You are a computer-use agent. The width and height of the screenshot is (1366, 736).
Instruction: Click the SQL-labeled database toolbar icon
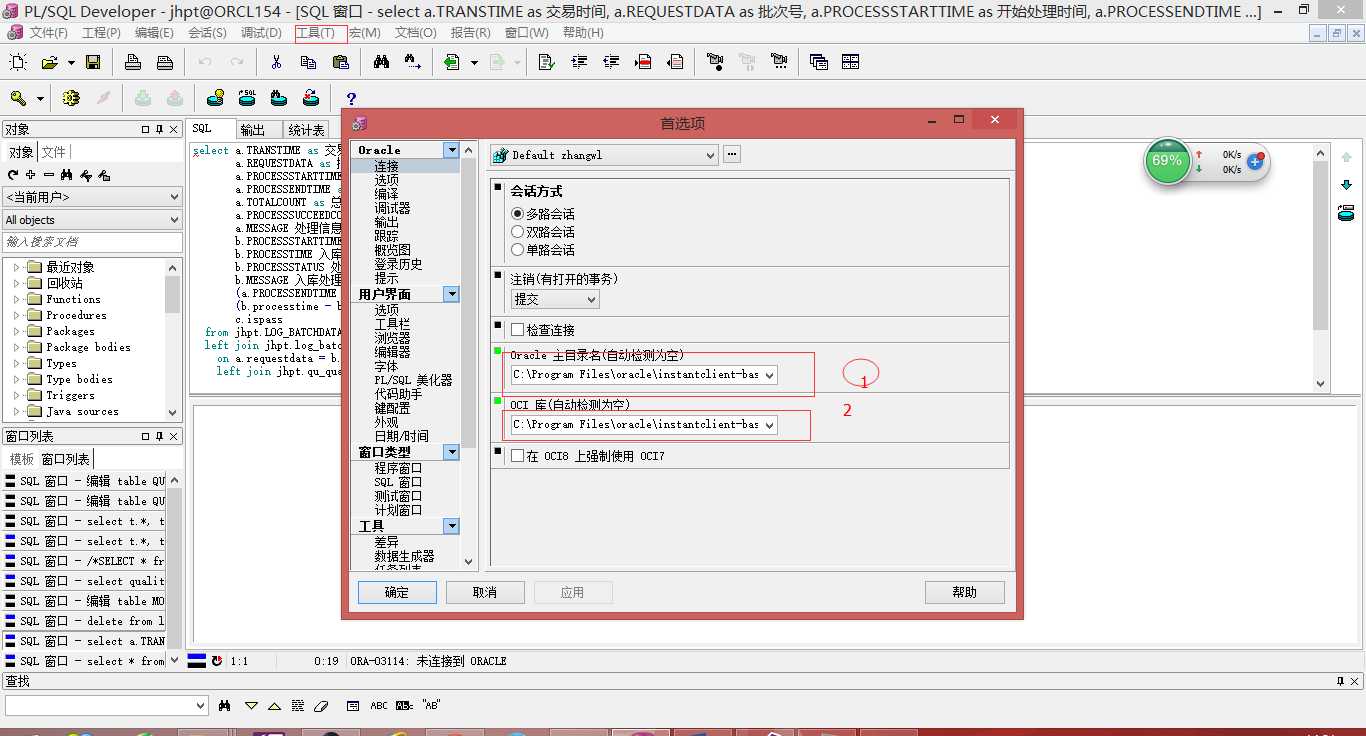point(247,98)
